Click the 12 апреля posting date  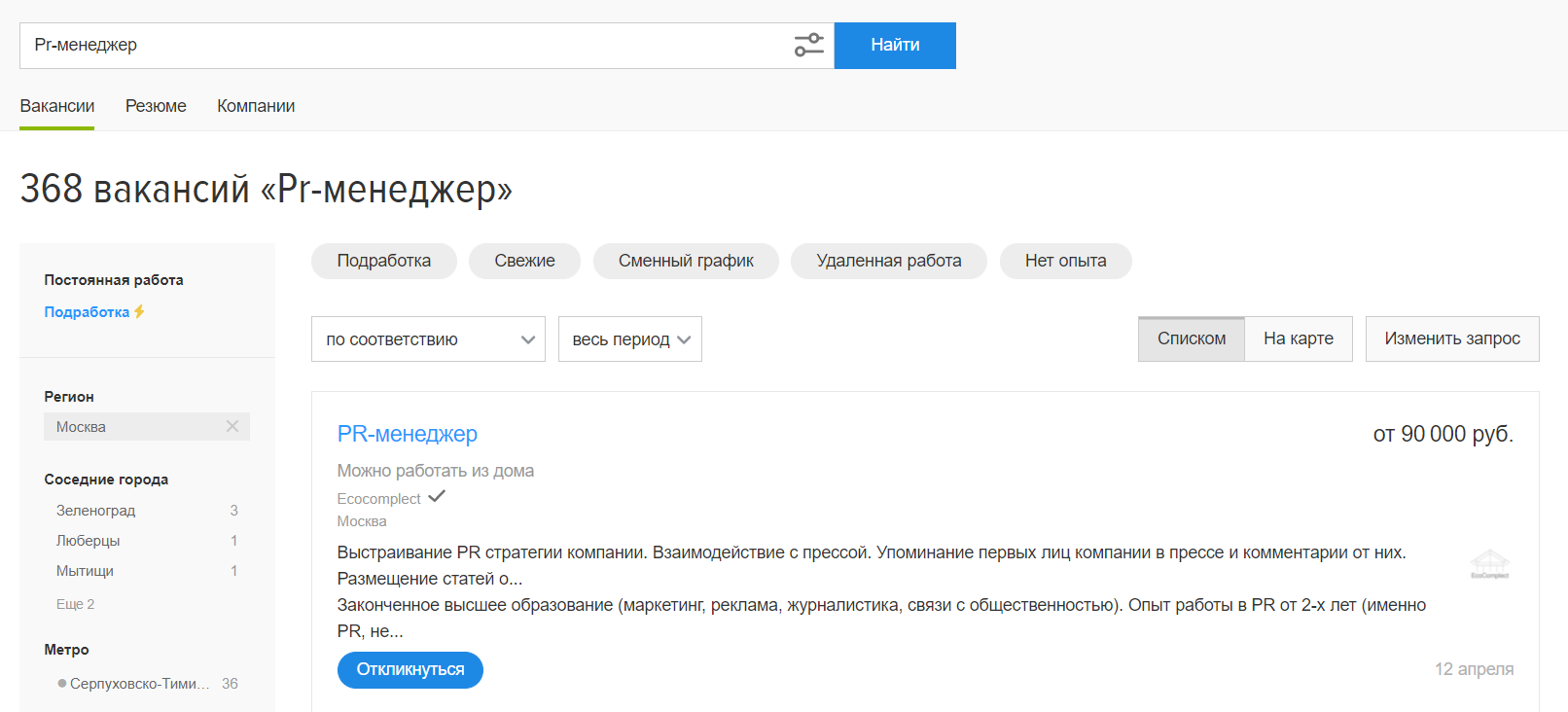[x=1475, y=669]
